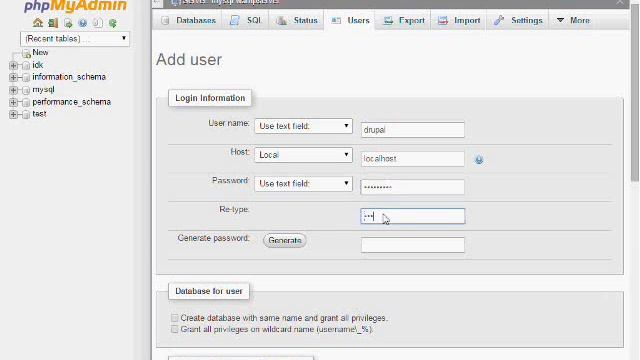Click the information_schema database icon
The width and height of the screenshot is (640, 360).
[x=27, y=78]
